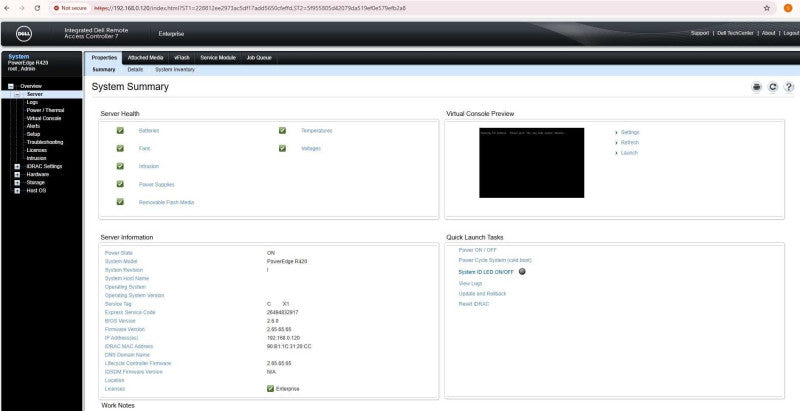This screenshot has width=800, height=411.
Task: Toggle System ID LED indicator
Action: 522,271
